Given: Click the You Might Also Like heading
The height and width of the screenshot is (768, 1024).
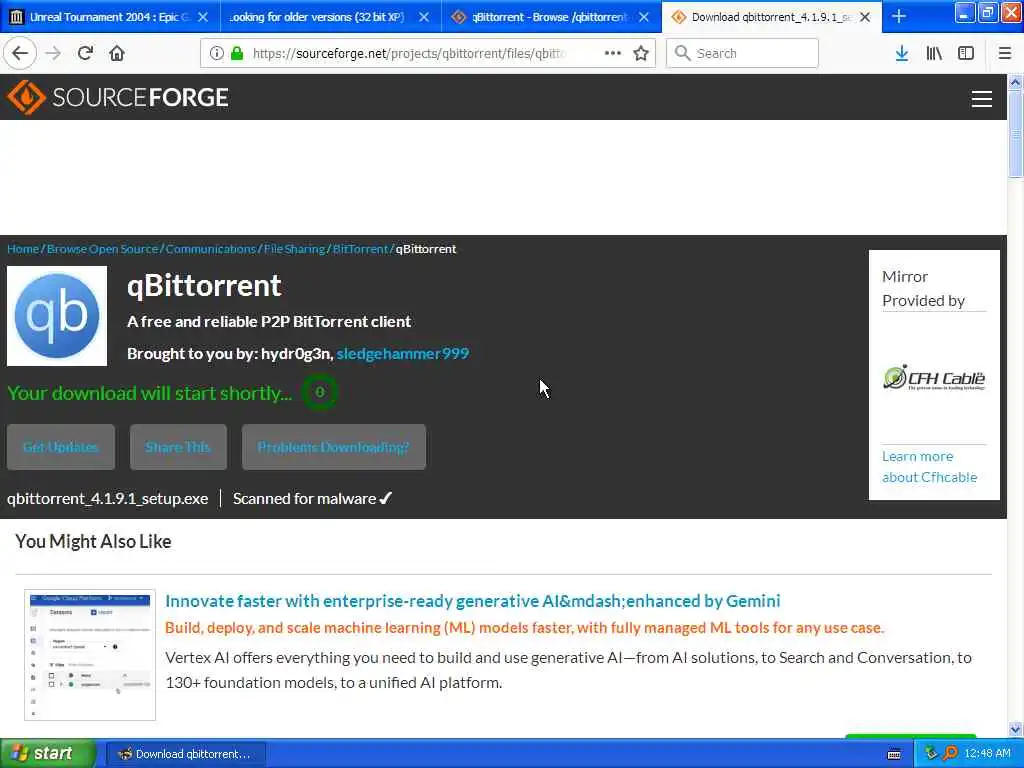Looking at the screenshot, I should click(x=93, y=541).
